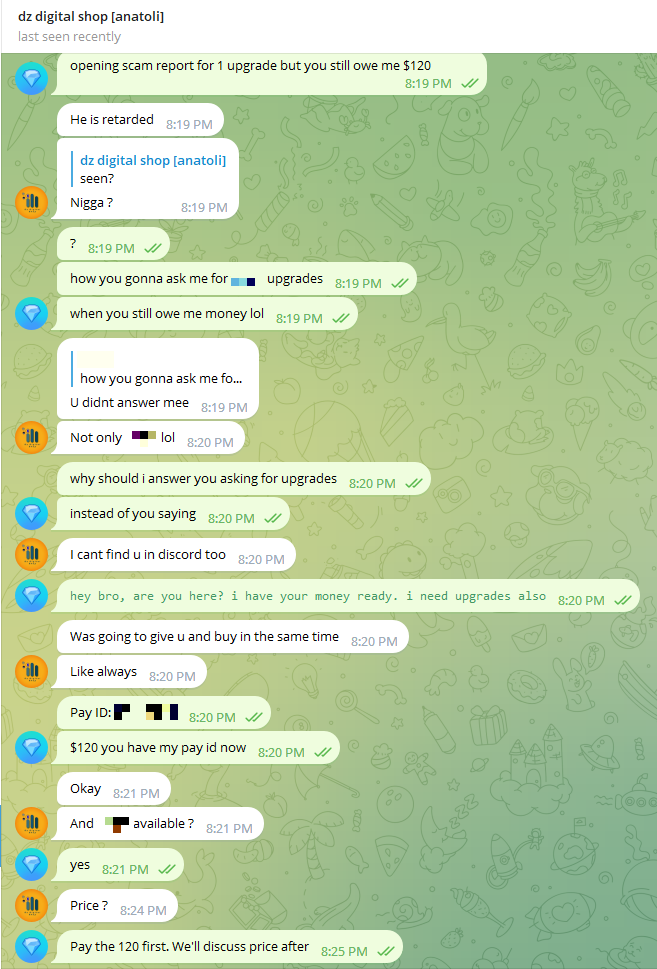Click the 'last seen recently' status text
This screenshot has height=969, width=657.
[x=69, y=36]
